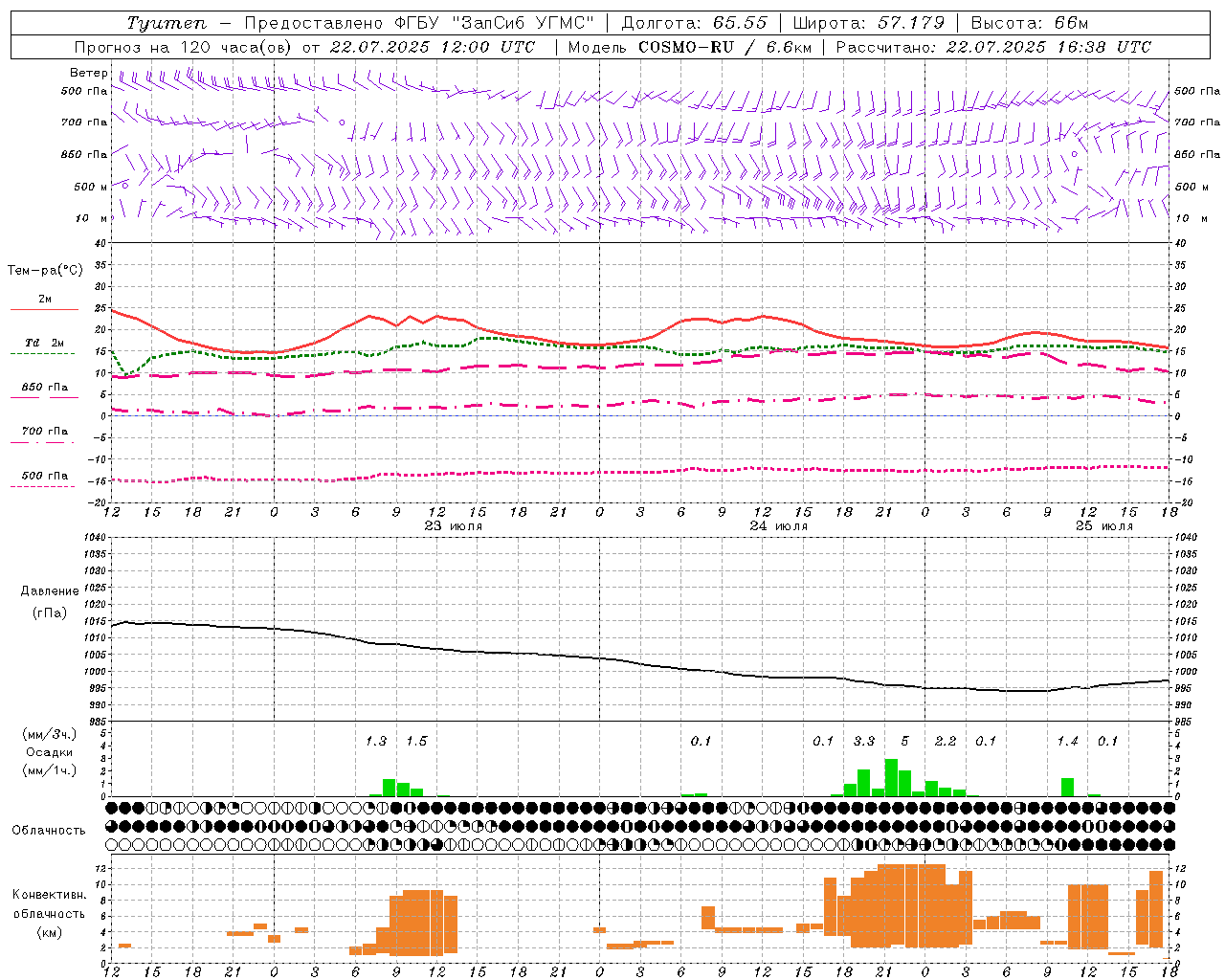Click the dotted pink line sample under 500 гПа legend

[x=44, y=486]
